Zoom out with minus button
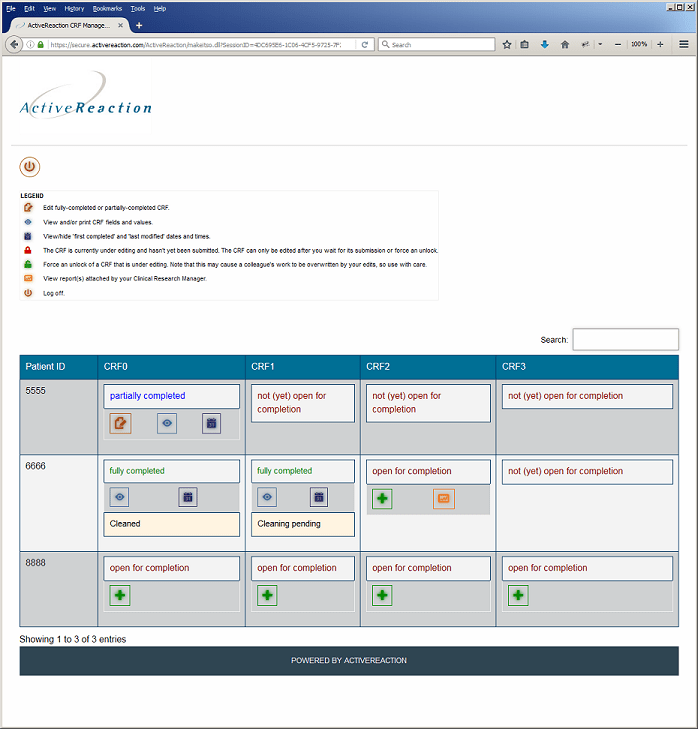698x729 pixels. (618, 45)
